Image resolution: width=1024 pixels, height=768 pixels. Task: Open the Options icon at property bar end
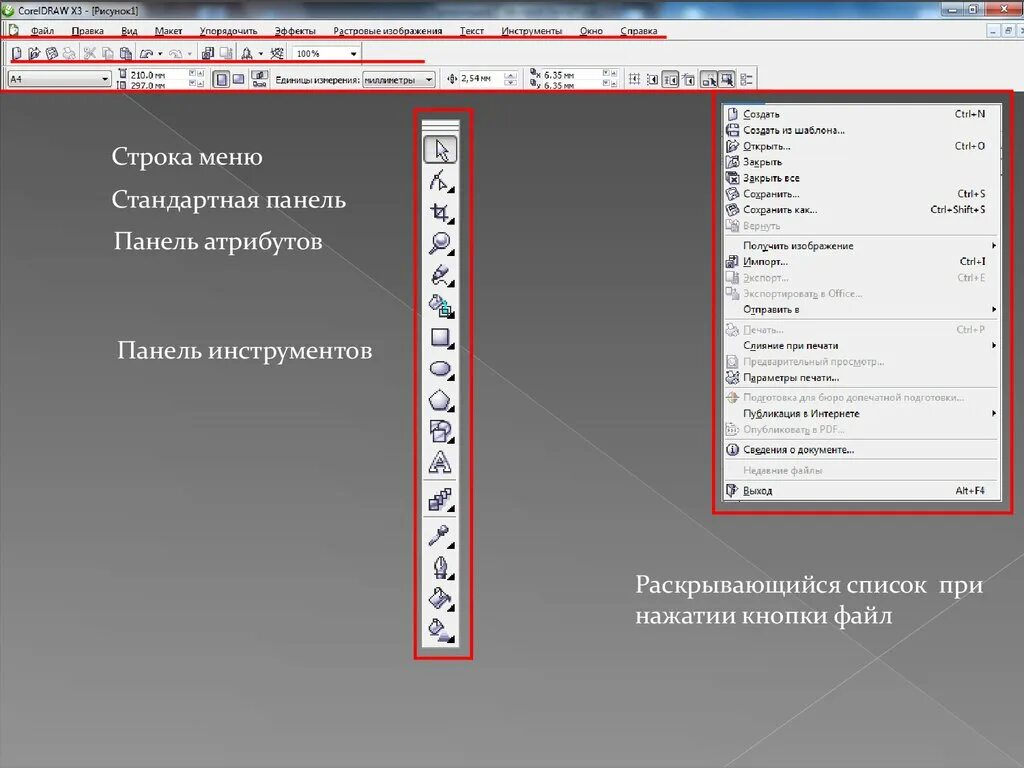(x=747, y=80)
